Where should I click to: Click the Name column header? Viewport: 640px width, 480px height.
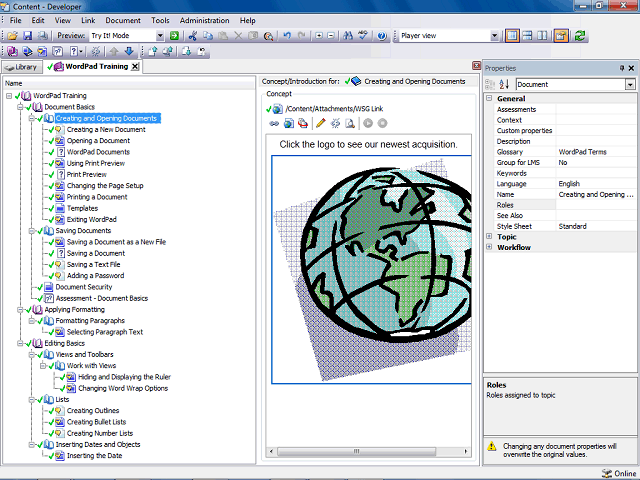tap(129, 83)
